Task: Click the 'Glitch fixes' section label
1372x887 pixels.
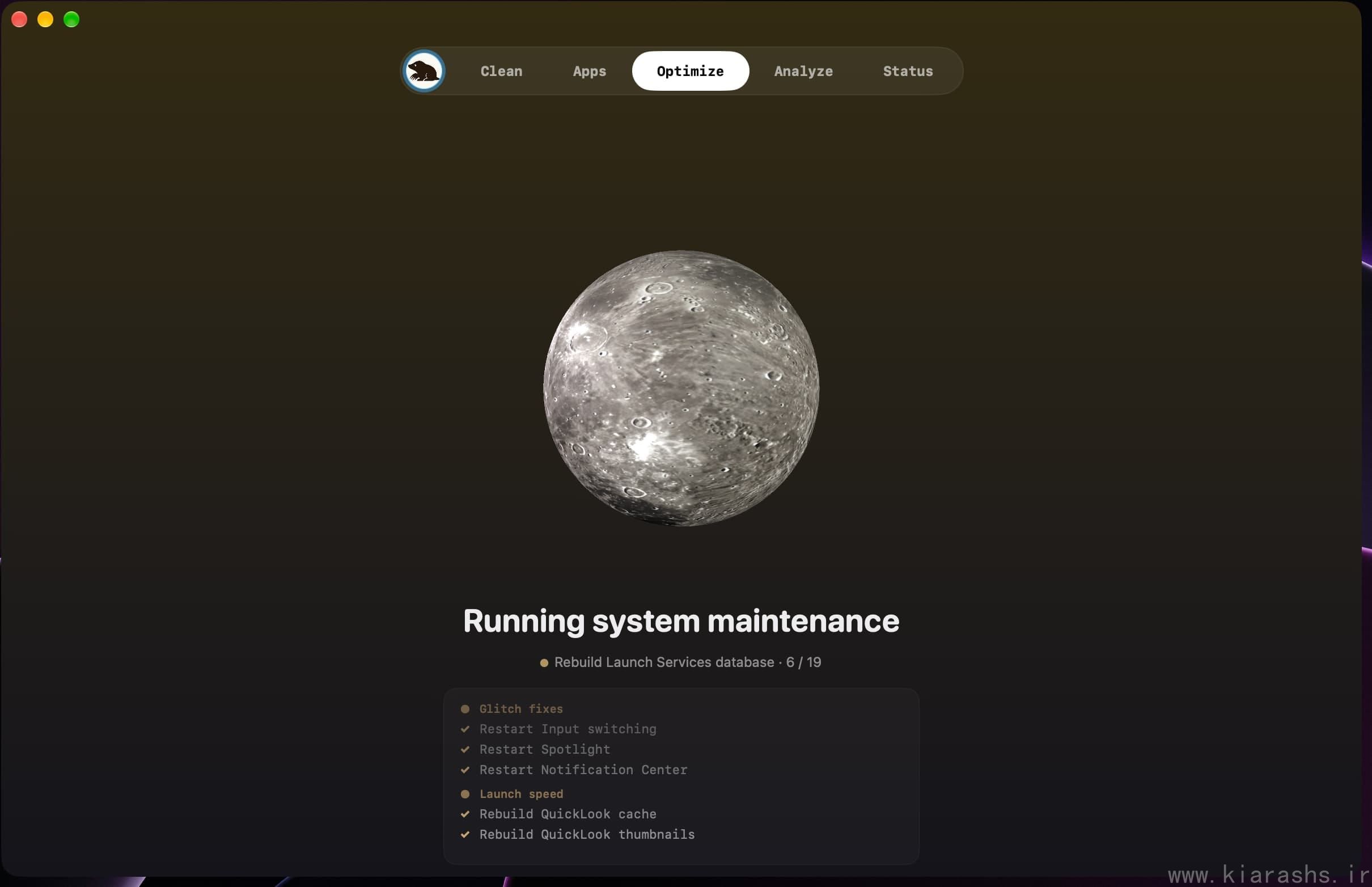Action: pos(521,709)
